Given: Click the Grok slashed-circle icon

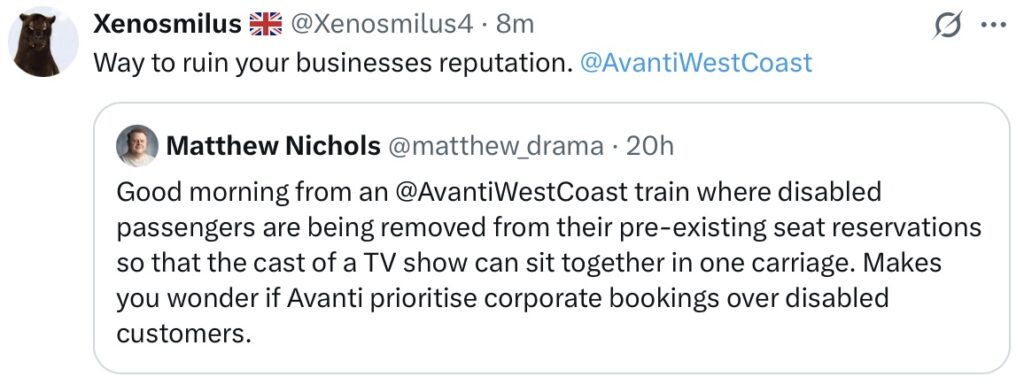Looking at the screenshot, I should 948,27.
